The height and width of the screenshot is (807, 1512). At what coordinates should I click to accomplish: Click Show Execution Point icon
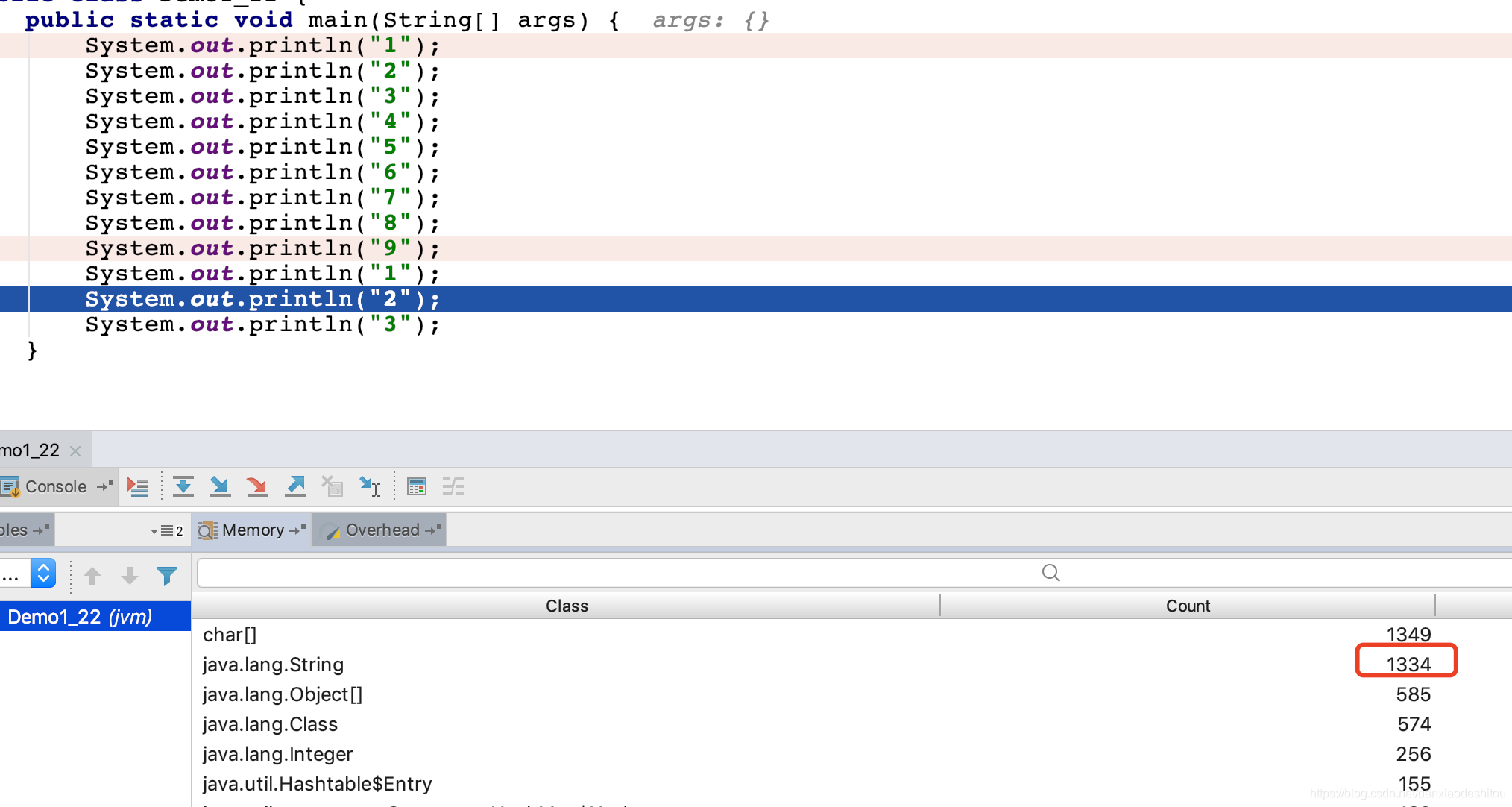(x=137, y=487)
